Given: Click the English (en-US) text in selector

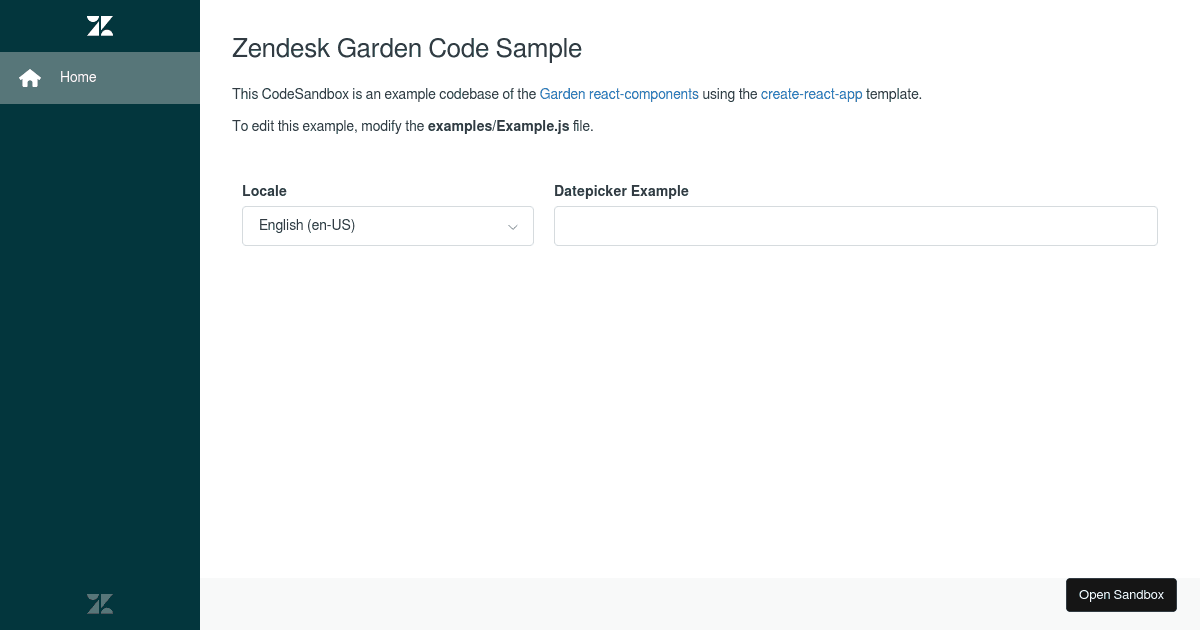Looking at the screenshot, I should tap(307, 225).
